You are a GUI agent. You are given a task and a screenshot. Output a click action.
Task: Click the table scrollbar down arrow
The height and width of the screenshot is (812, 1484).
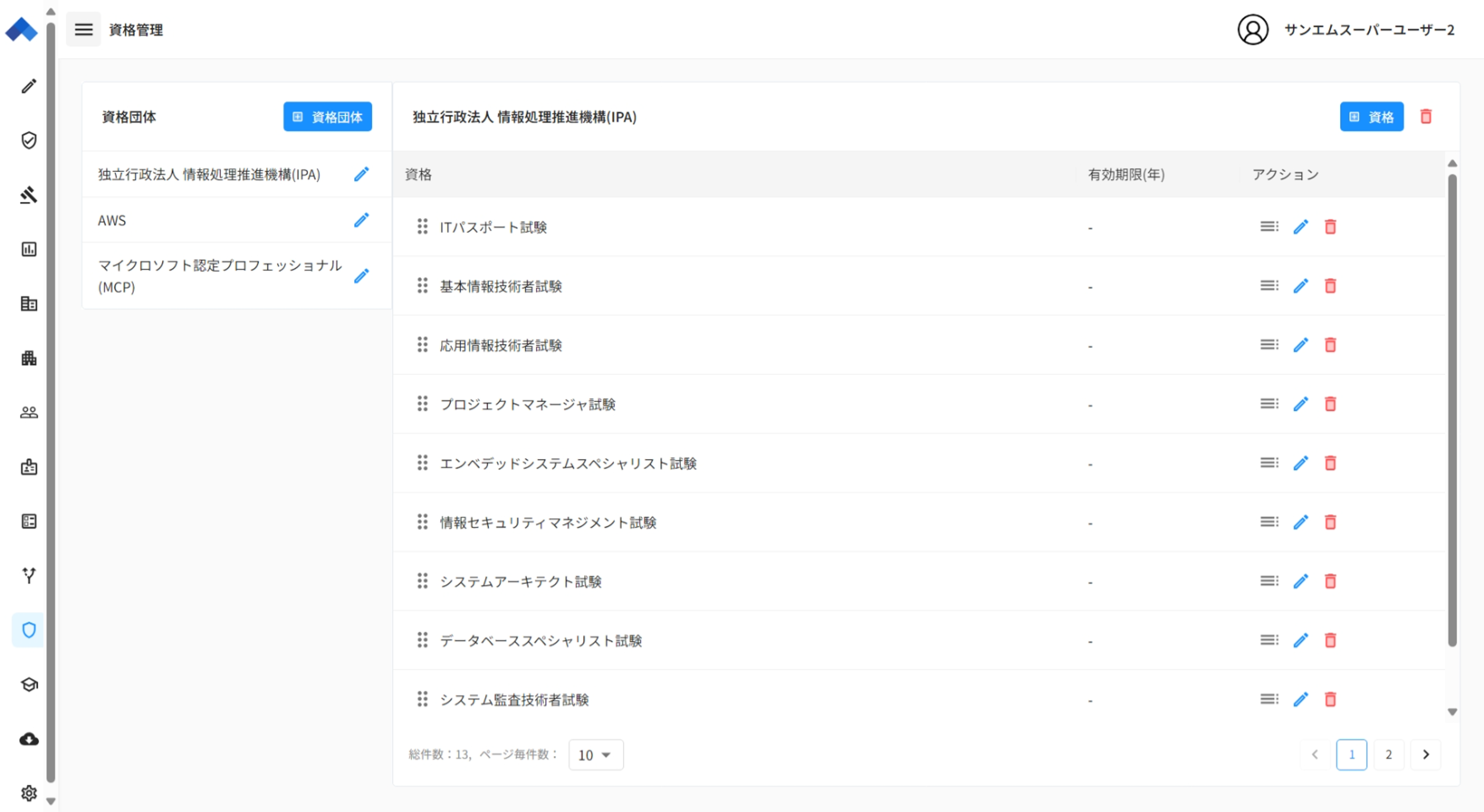(x=1452, y=713)
